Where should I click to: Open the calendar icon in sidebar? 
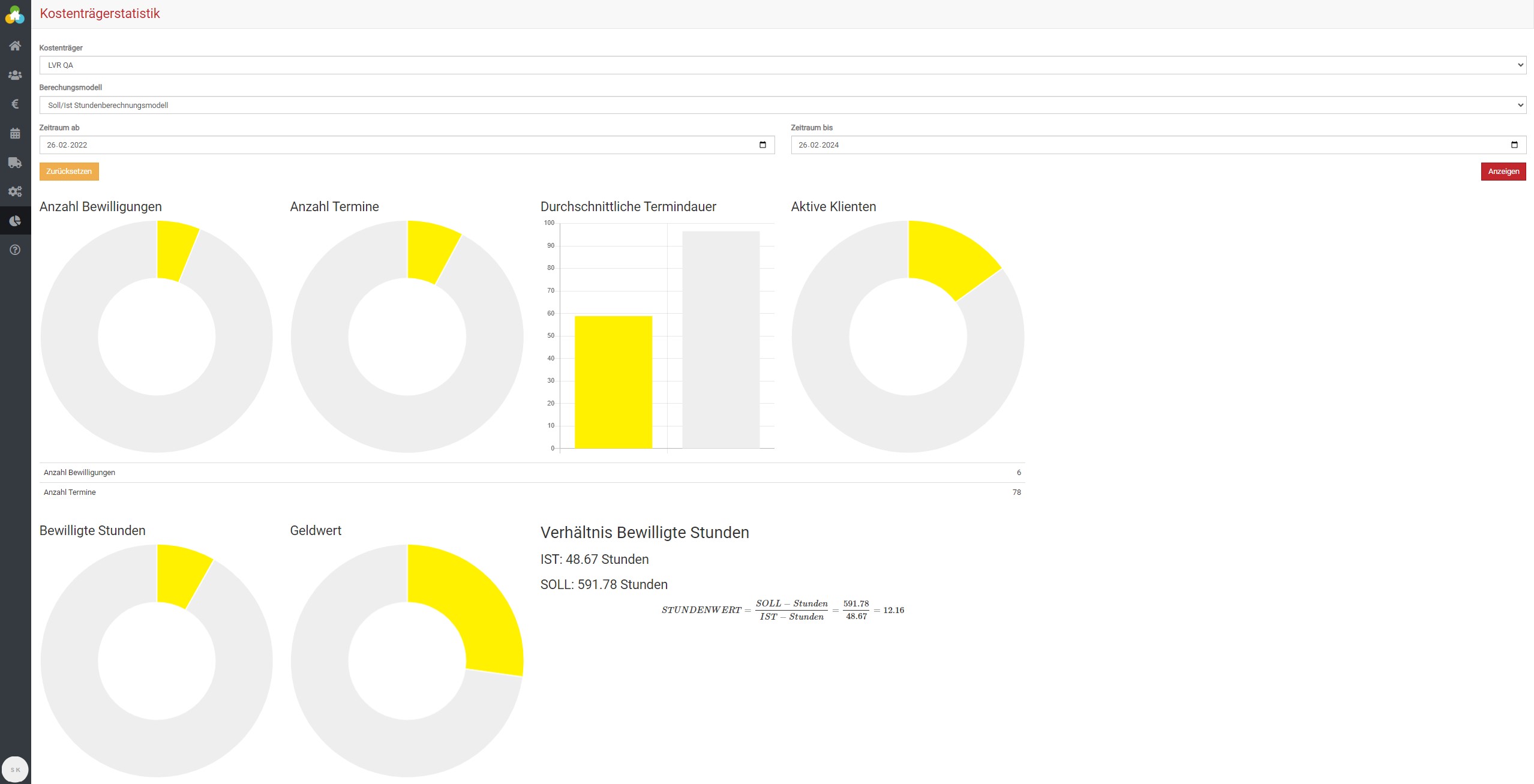[15, 133]
